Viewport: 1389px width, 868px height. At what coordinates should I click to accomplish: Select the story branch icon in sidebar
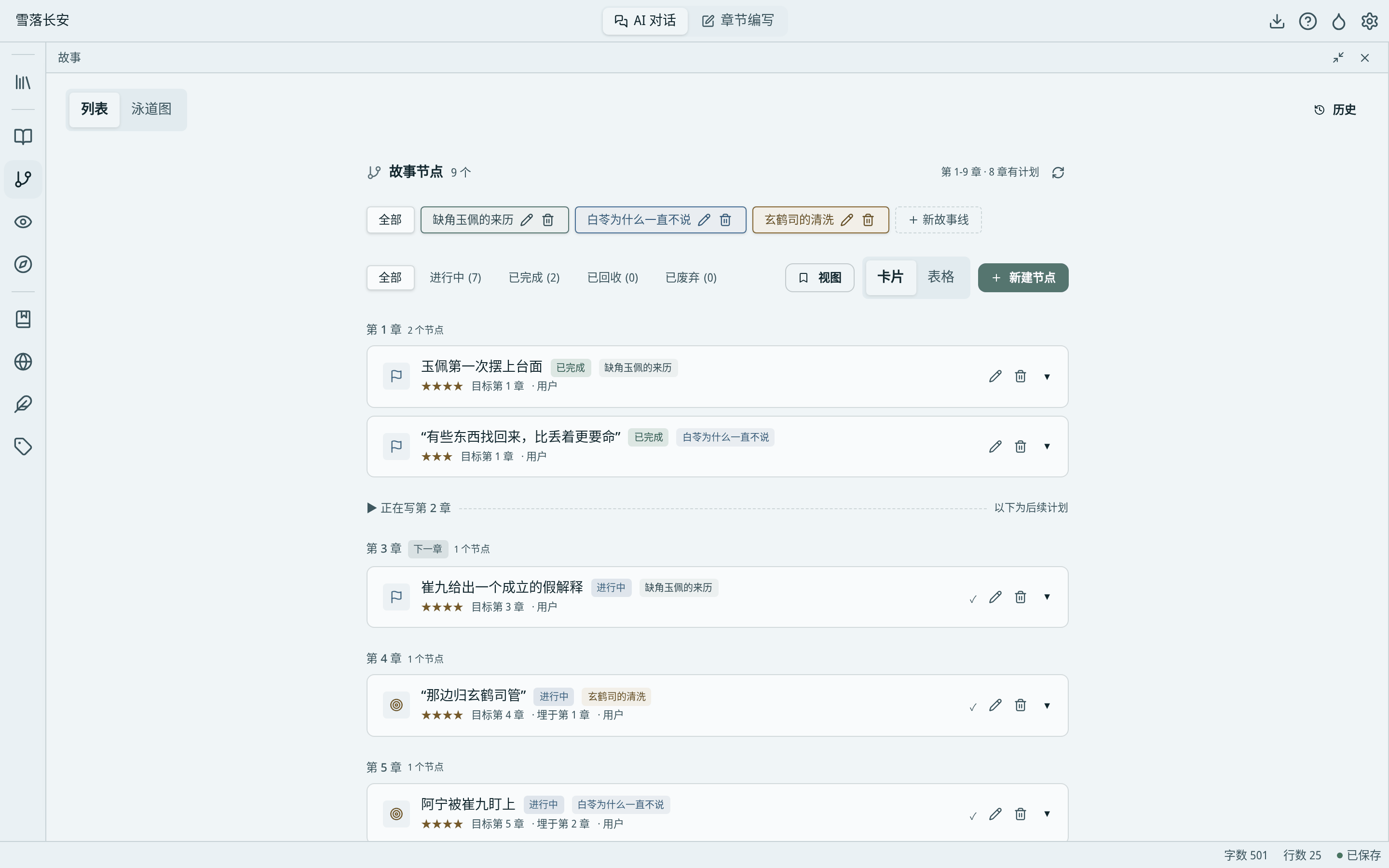pyautogui.click(x=23, y=179)
